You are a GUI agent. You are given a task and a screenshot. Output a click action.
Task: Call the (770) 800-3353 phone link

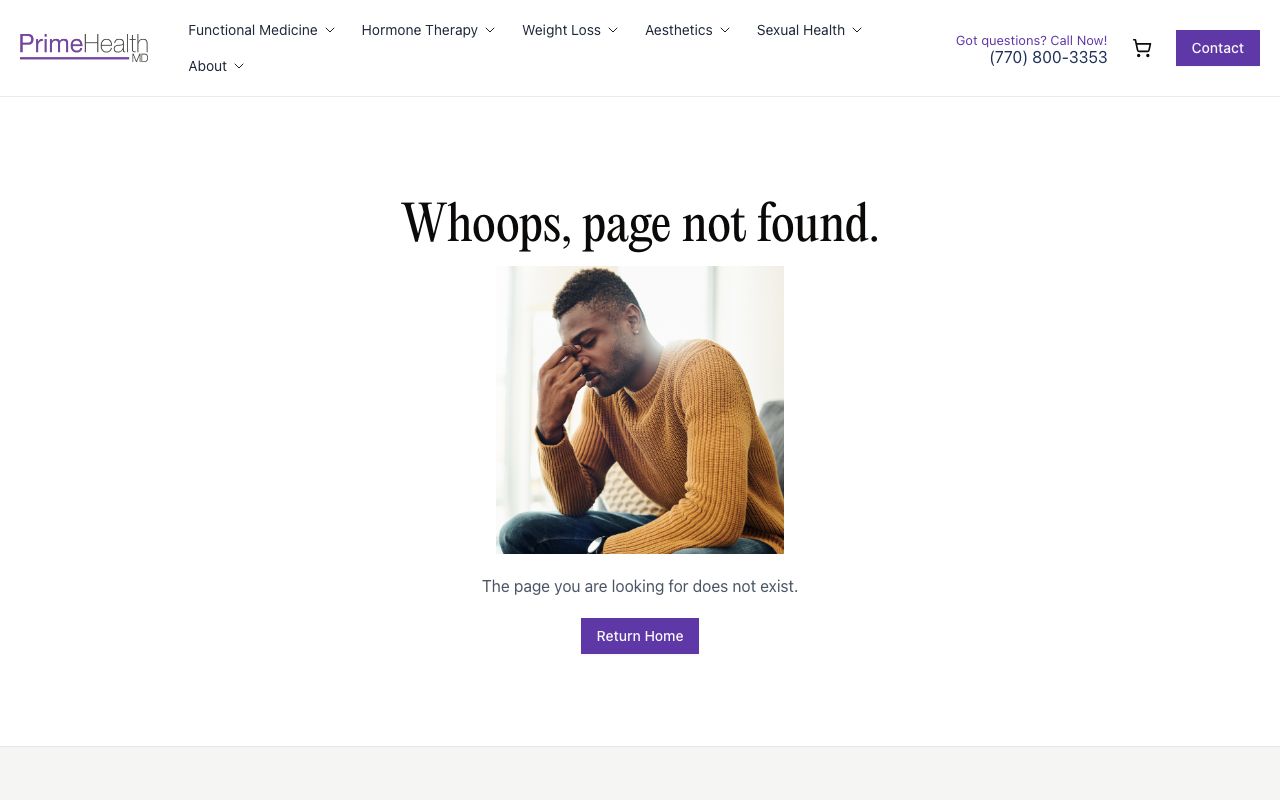(1048, 58)
